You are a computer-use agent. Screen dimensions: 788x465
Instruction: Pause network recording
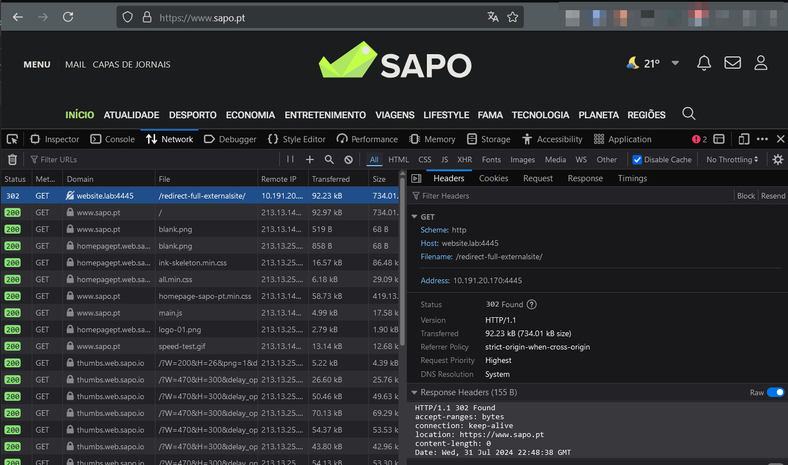(290, 159)
